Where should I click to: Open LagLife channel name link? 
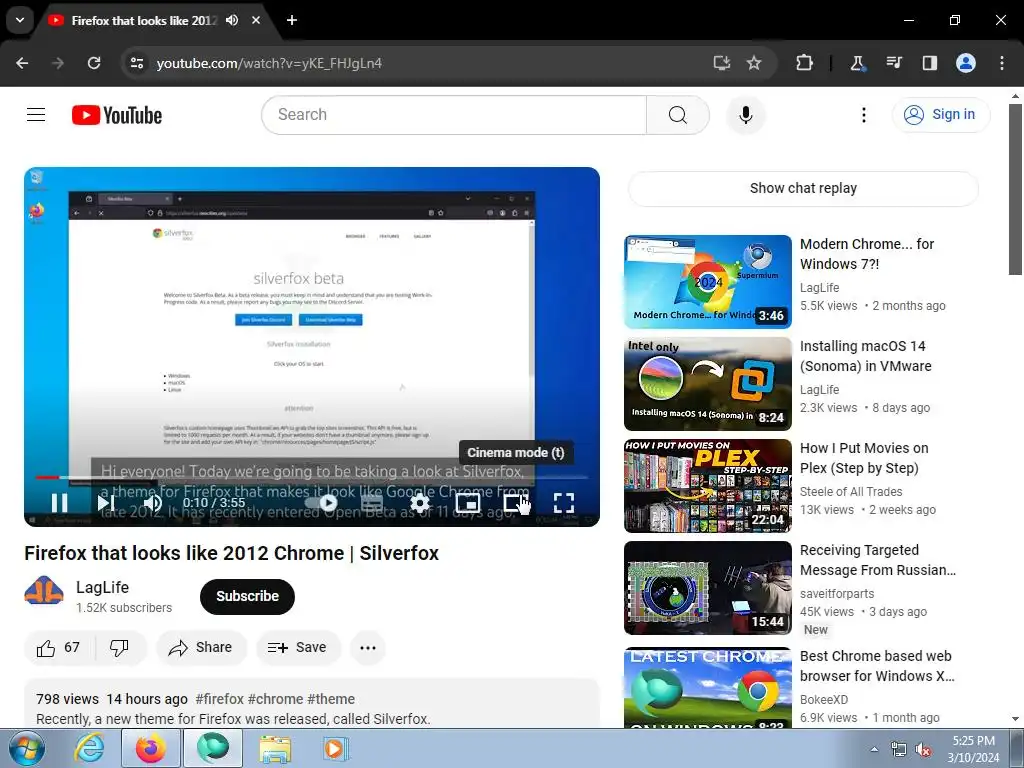click(x=103, y=587)
